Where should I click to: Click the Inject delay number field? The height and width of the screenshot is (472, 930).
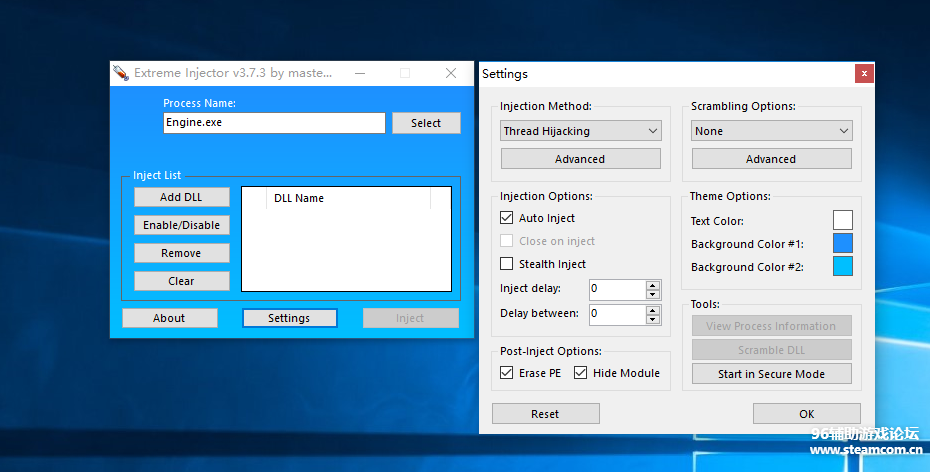(617, 289)
